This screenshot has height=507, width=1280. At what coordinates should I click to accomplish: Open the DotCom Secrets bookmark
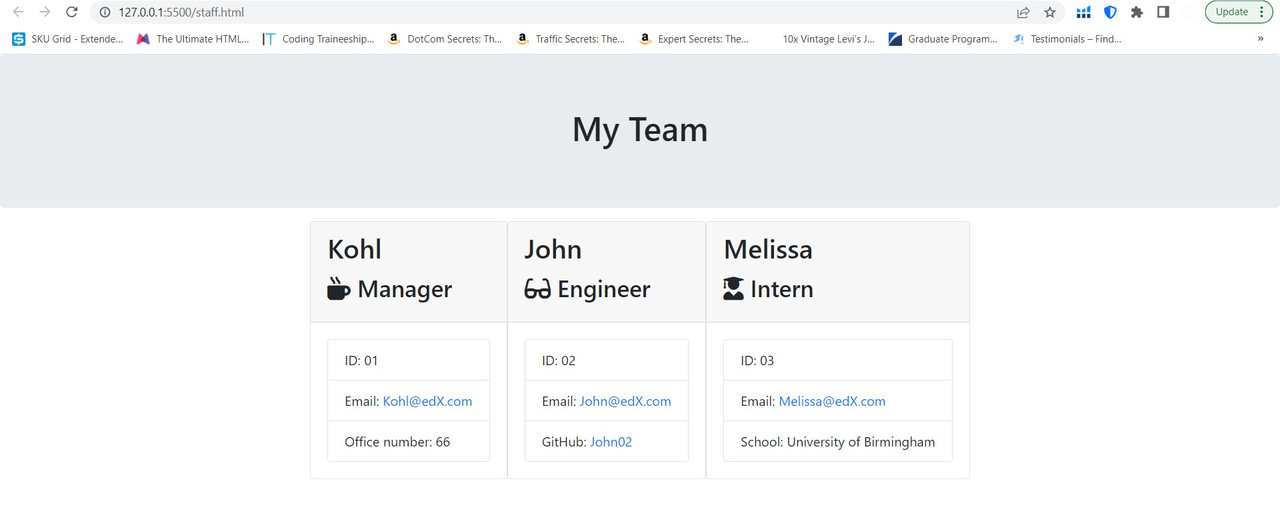pyautogui.click(x=445, y=39)
